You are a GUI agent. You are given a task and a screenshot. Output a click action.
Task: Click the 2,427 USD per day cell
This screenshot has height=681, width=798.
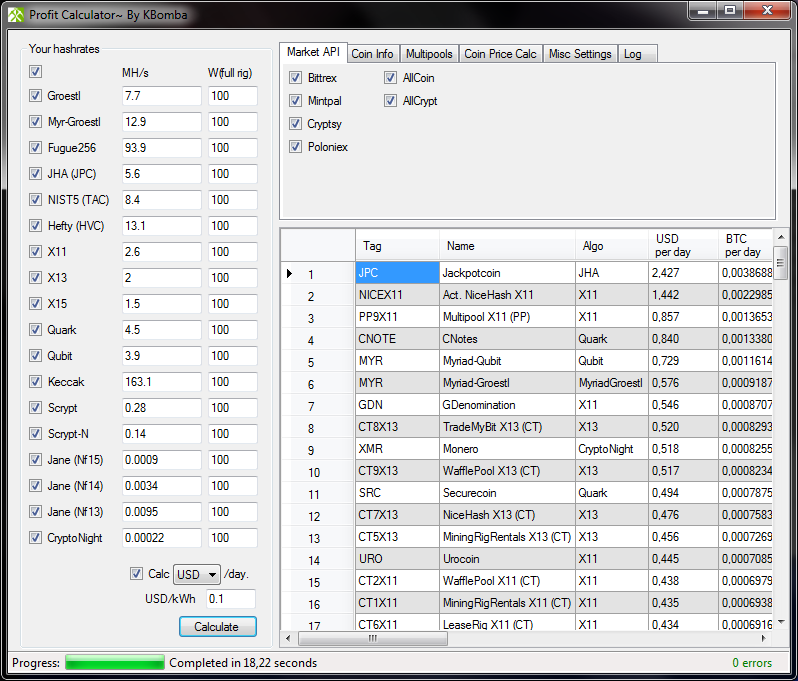click(683, 273)
